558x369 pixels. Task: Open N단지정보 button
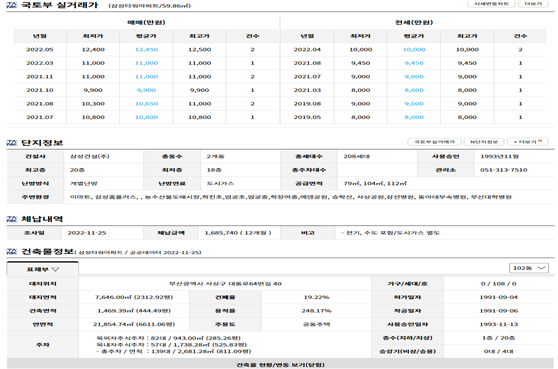pyautogui.click(x=484, y=142)
